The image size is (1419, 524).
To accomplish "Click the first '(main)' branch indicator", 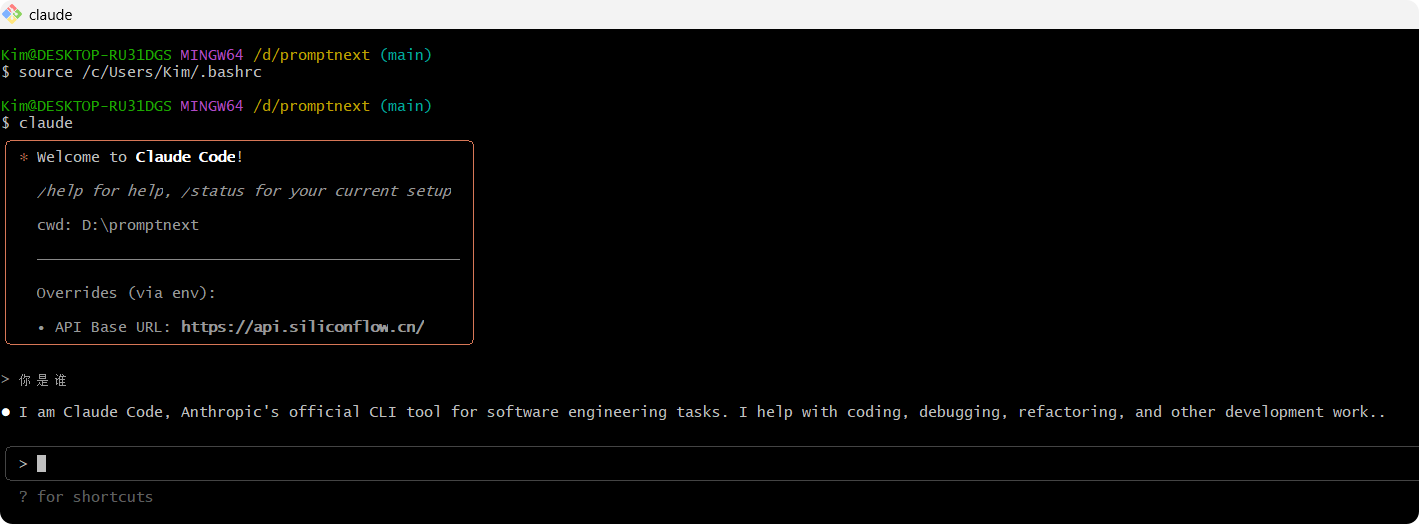I will point(406,55).
